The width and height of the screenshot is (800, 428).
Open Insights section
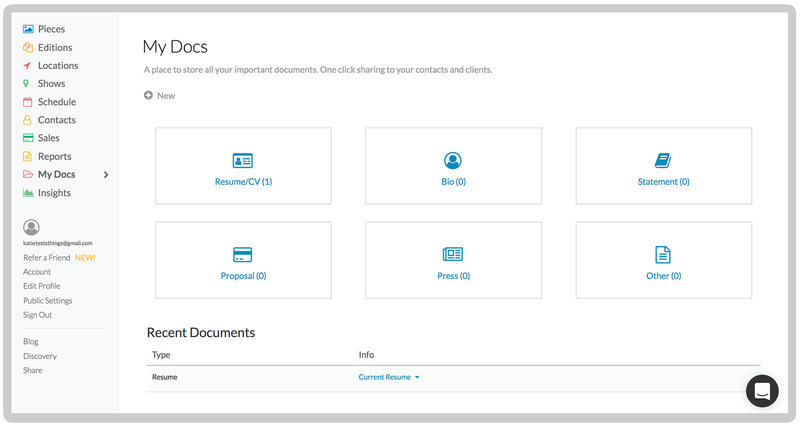54,193
